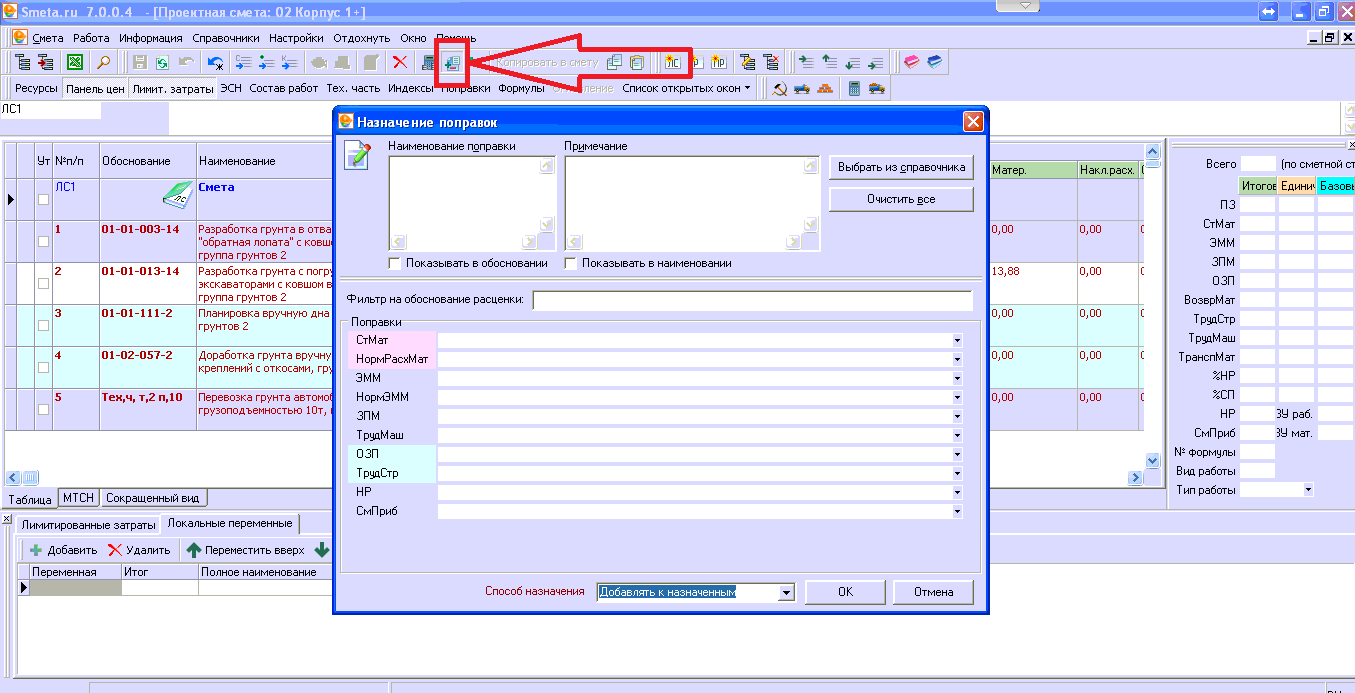Open the 'Справочники' menu

pos(226,38)
